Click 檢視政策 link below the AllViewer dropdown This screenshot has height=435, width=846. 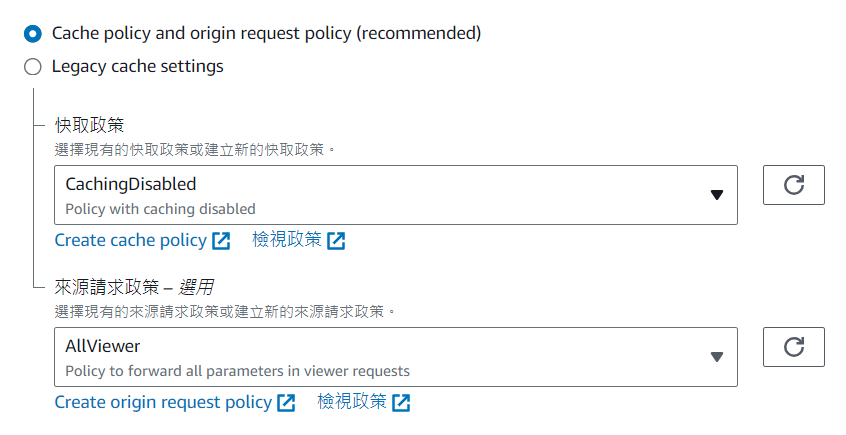(x=351, y=402)
